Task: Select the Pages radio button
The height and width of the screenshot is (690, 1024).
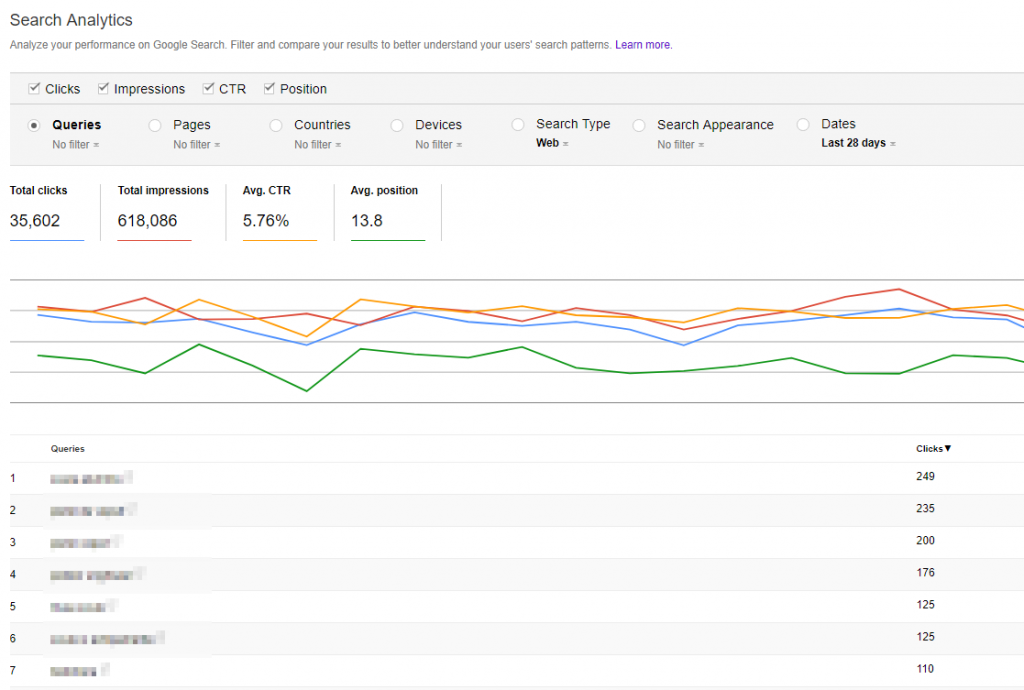Action: pyautogui.click(x=155, y=125)
